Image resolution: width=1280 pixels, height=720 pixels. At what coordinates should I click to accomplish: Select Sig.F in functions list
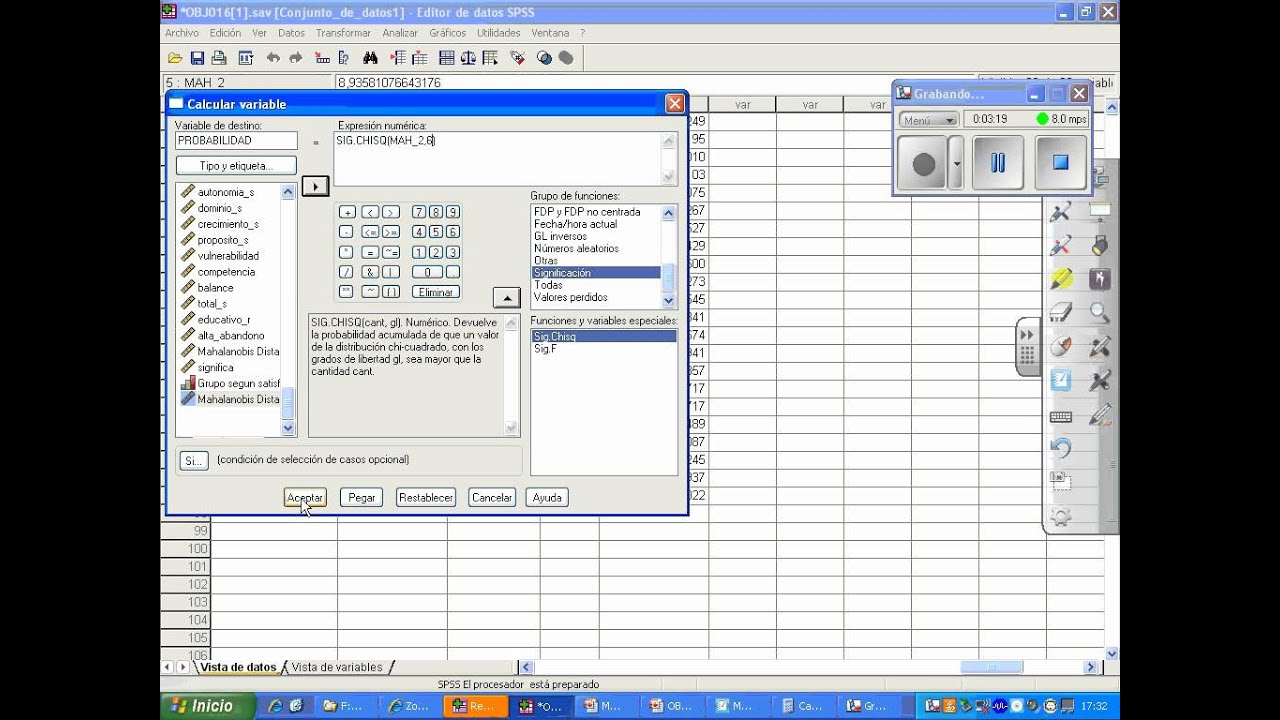603,349
